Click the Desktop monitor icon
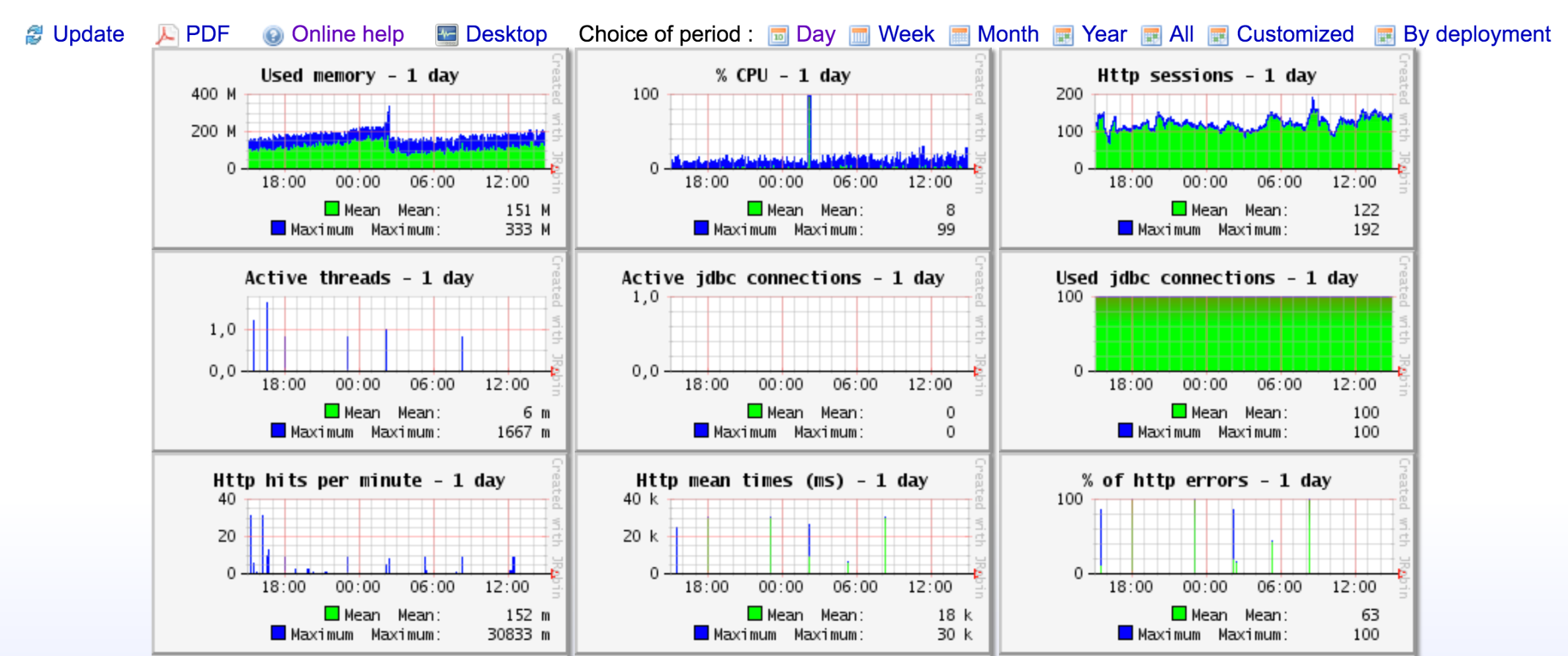The width and height of the screenshot is (1568, 656). coord(446,34)
